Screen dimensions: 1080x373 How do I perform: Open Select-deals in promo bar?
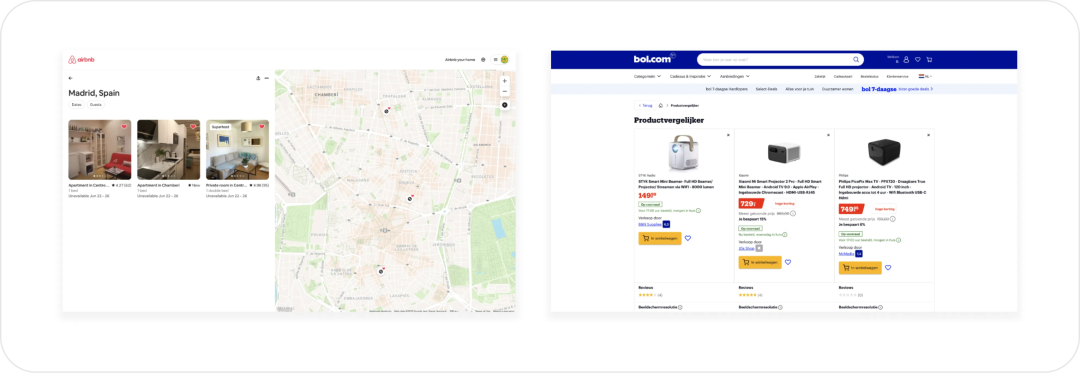[x=767, y=89]
